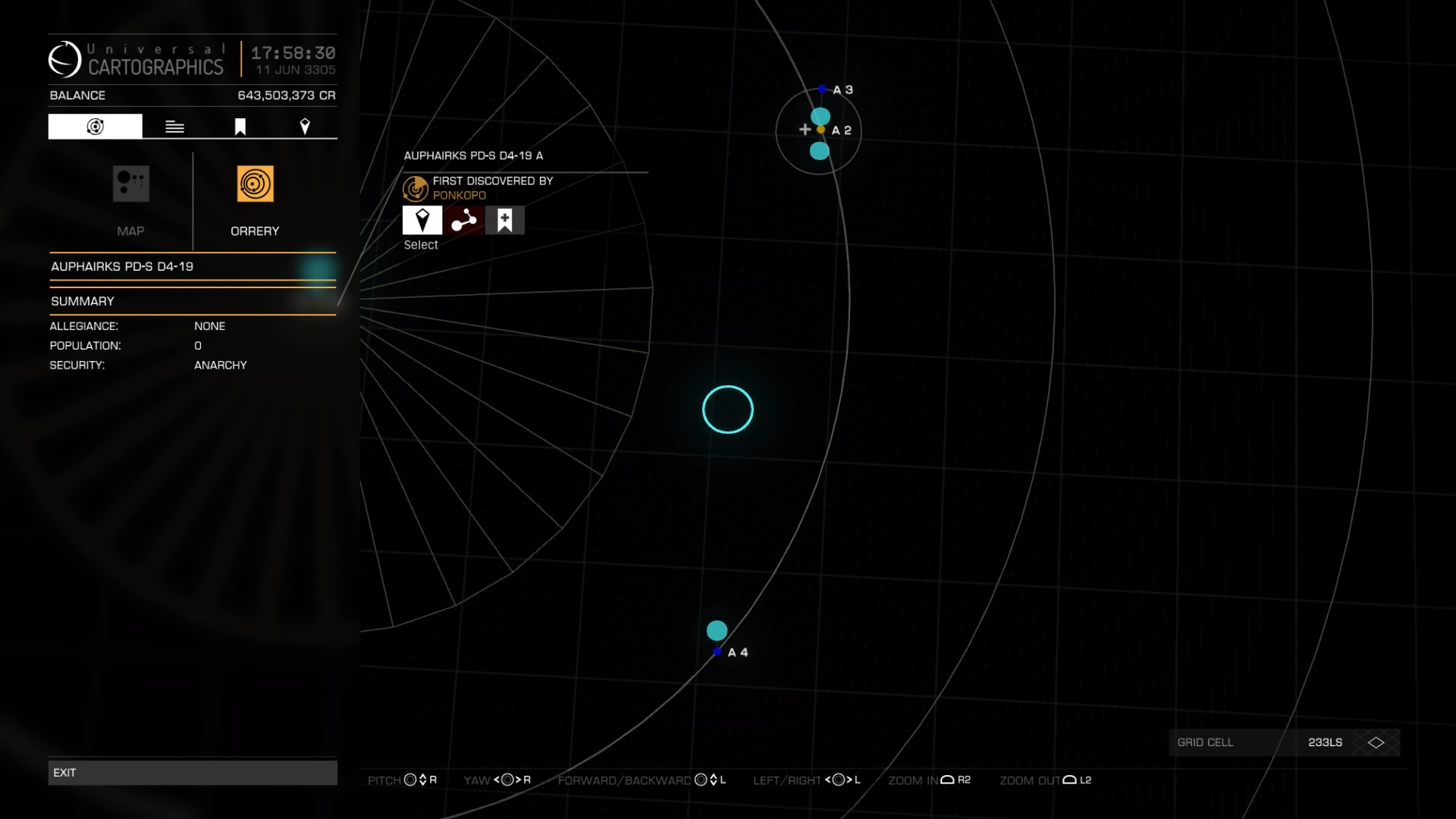Select the teal planet above A 2
The width and height of the screenshot is (1456, 819).
[821, 117]
